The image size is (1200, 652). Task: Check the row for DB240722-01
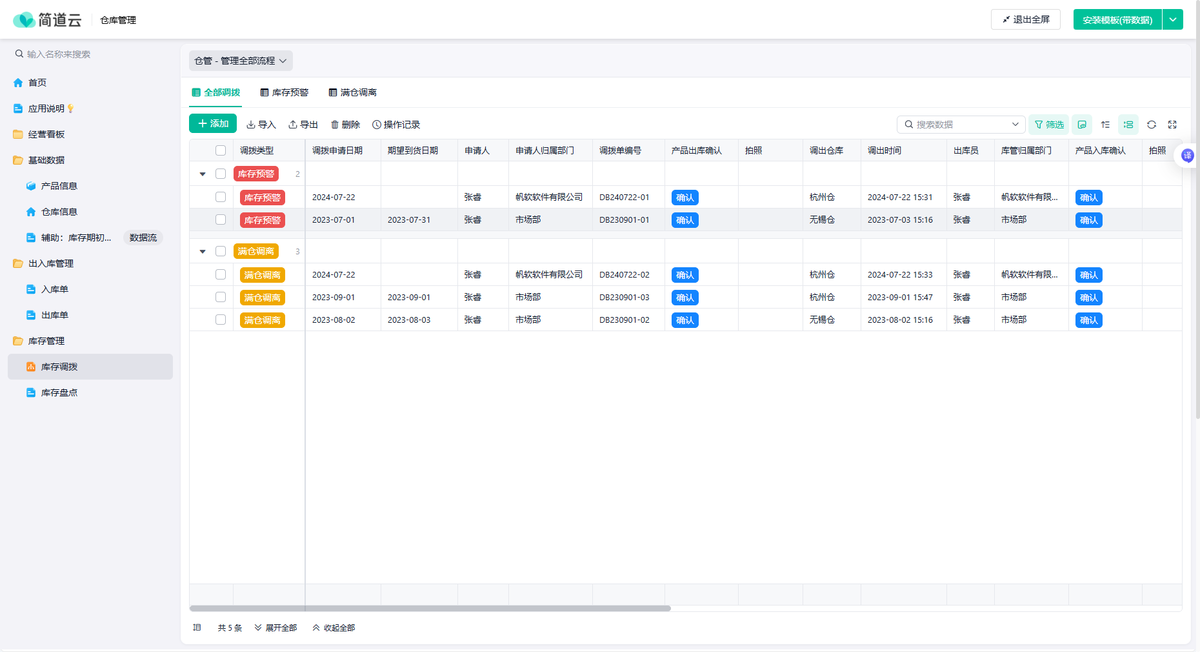(220, 198)
